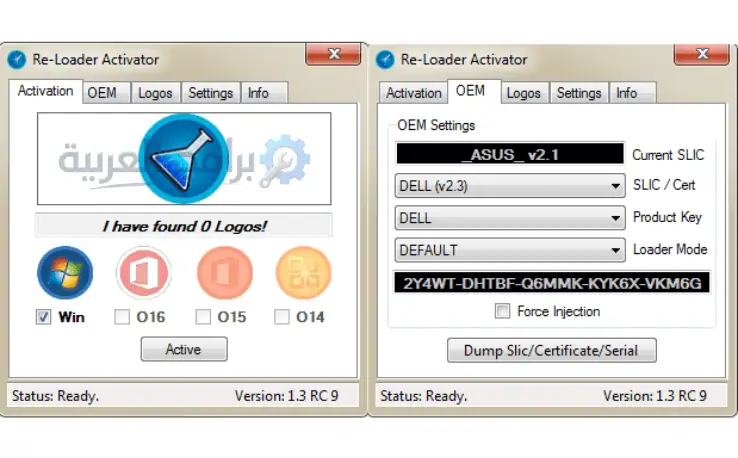Open the Settings tab in left window
This screenshot has height=458, width=738.
point(211,93)
